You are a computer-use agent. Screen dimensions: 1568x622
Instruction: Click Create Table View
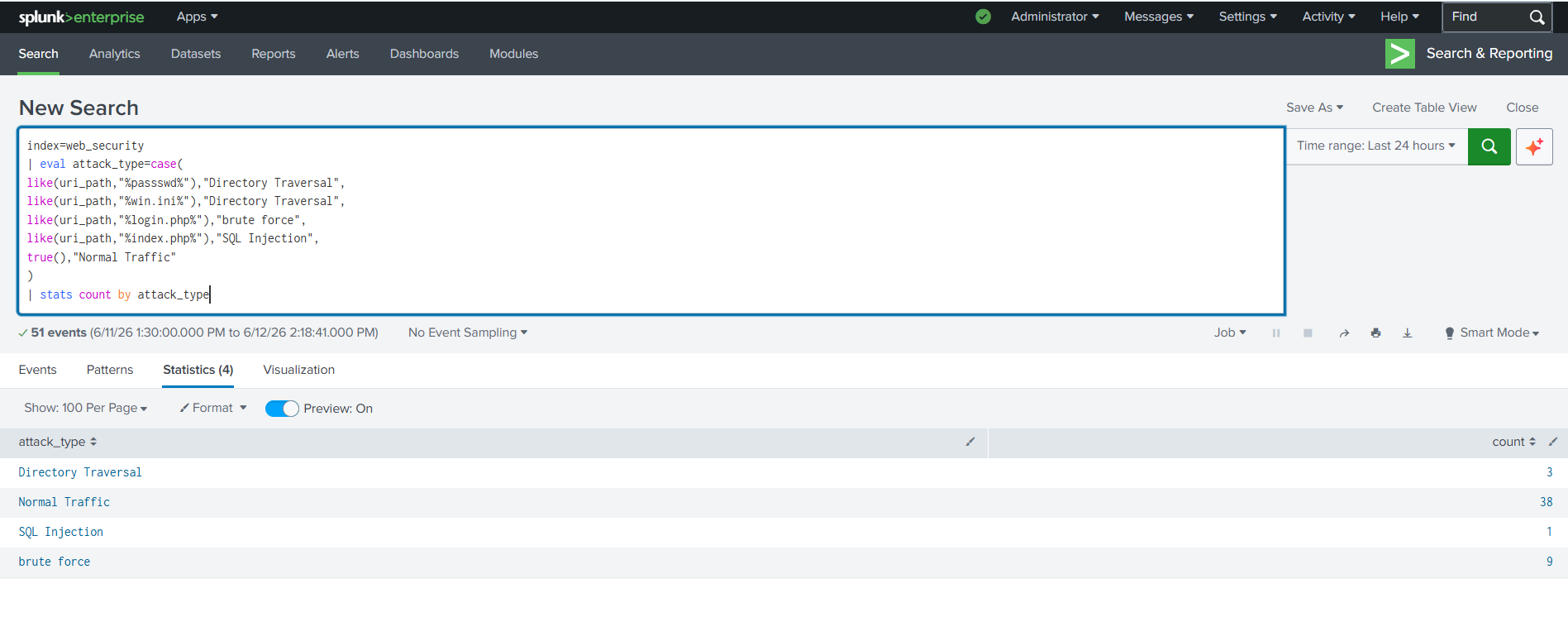(x=1424, y=108)
